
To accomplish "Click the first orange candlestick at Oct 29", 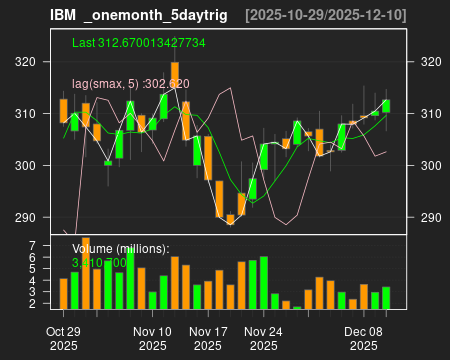I will (63, 111).
